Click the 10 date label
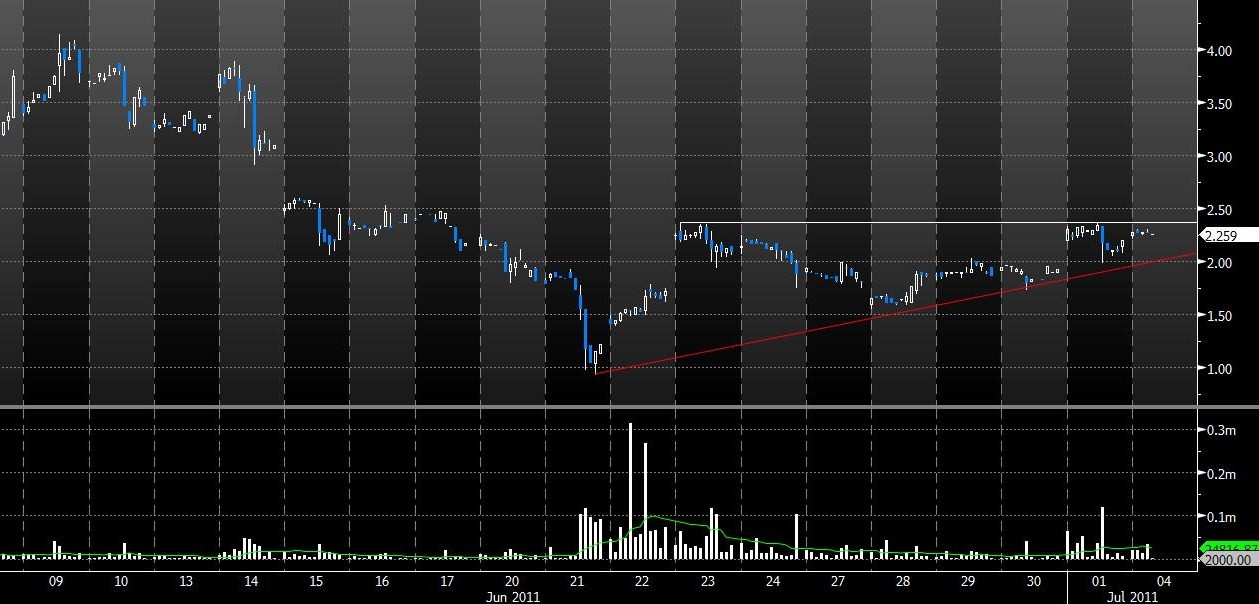The image size is (1259, 604). 121,581
